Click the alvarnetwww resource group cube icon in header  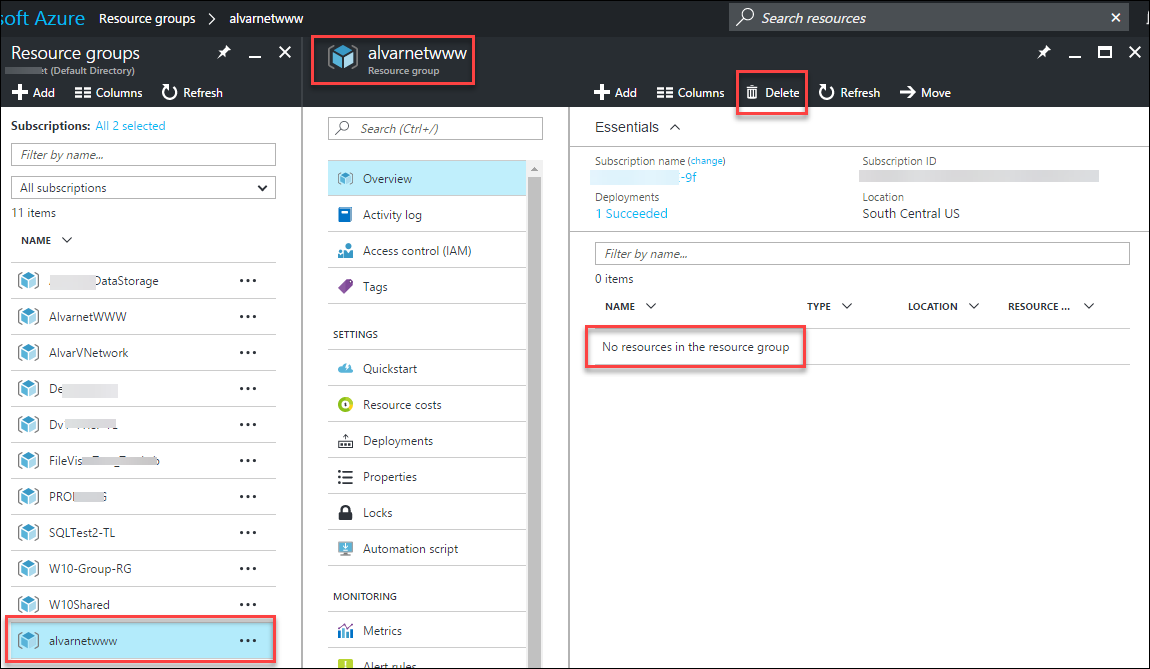coord(343,56)
